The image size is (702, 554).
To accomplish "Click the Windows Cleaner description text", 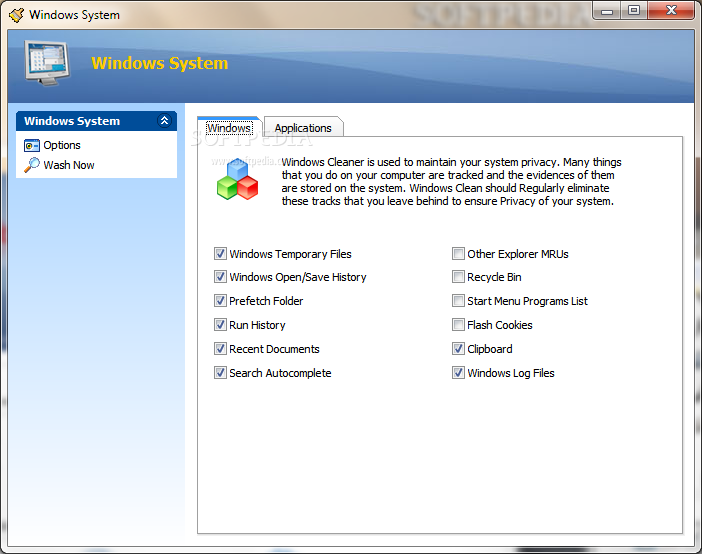I will point(451,181).
